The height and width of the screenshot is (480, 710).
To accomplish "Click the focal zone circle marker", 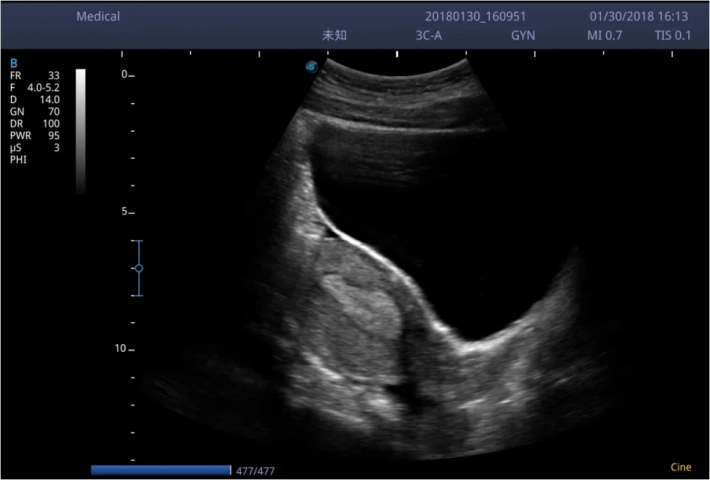I will pyautogui.click(x=139, y=268).
